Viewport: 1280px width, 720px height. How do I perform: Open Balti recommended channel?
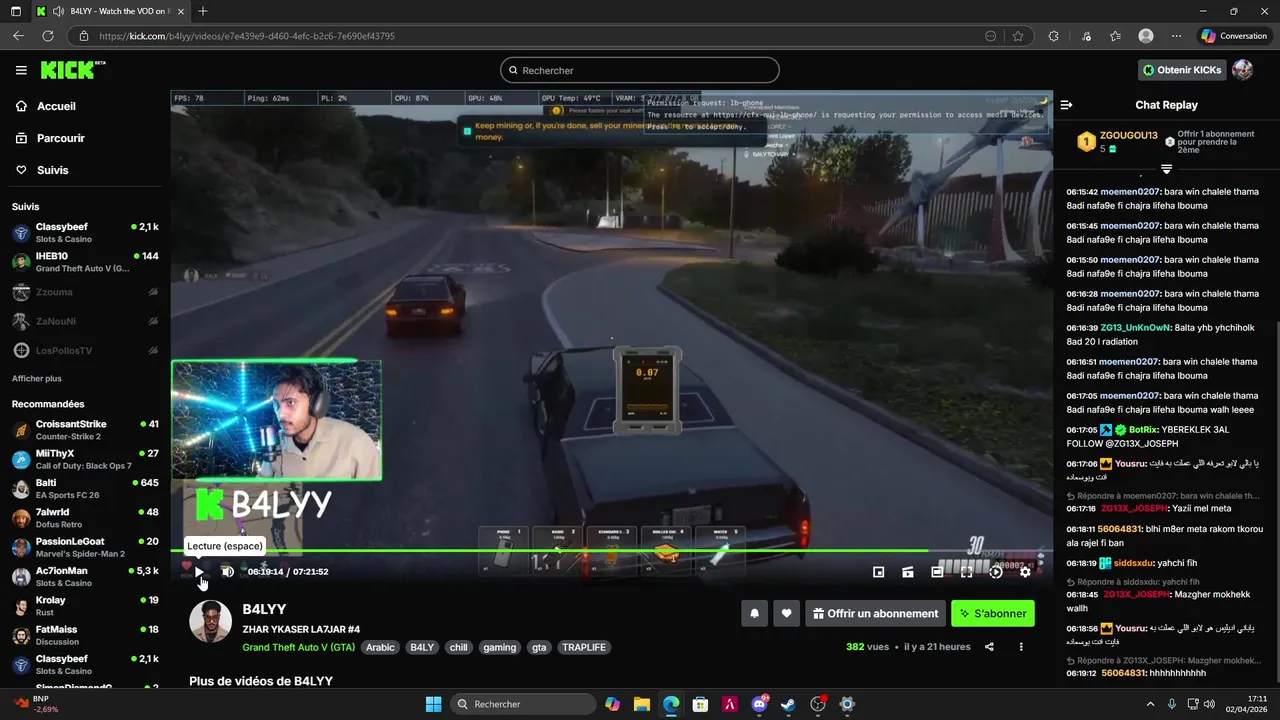[x=85, y=489]
